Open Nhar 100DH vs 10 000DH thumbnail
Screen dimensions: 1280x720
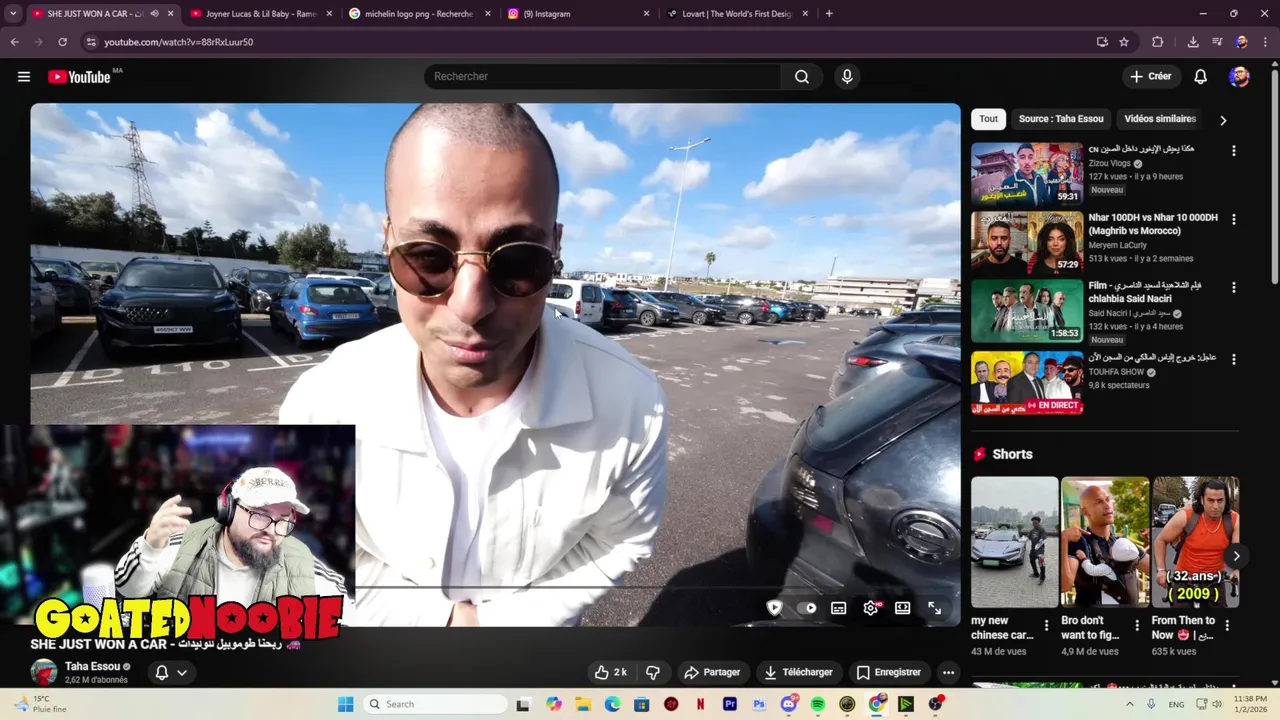click(1027, 242)
